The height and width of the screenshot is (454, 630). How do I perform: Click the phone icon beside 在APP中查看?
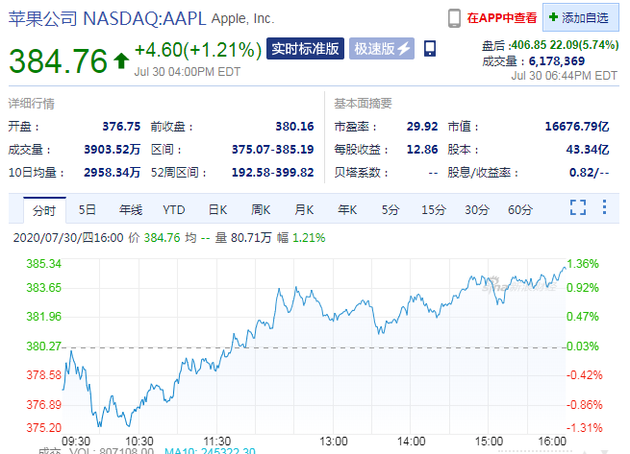[x=454, y=18]
